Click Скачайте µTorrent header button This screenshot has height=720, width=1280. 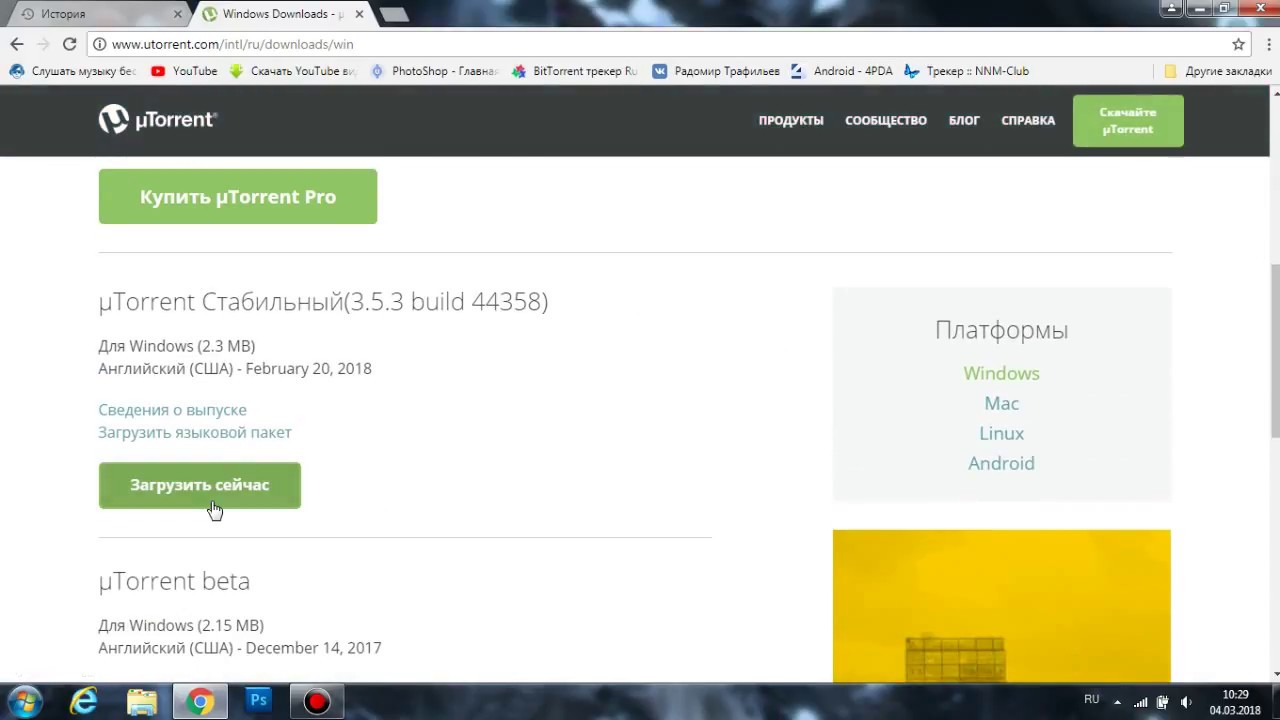(x=1128, y=121)
